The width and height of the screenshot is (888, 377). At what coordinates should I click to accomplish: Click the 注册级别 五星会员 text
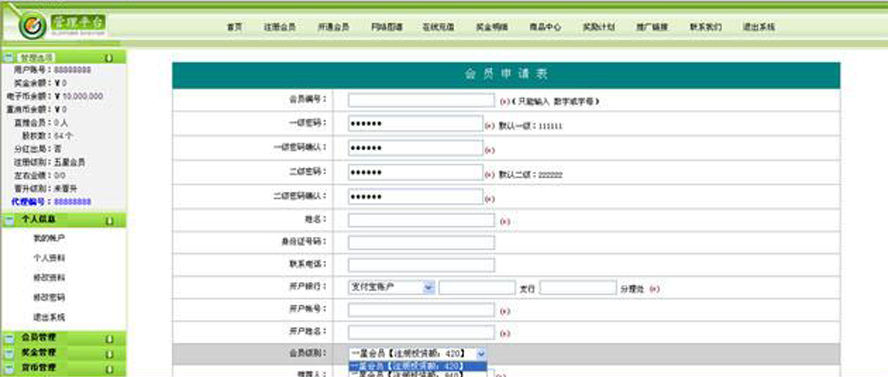point(50,162)
